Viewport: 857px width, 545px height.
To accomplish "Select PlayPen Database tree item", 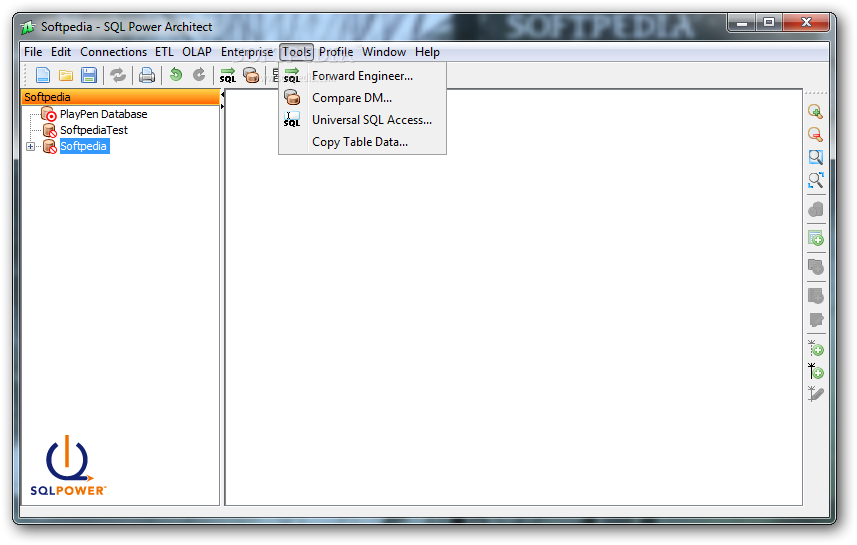I will pos(103,114).
